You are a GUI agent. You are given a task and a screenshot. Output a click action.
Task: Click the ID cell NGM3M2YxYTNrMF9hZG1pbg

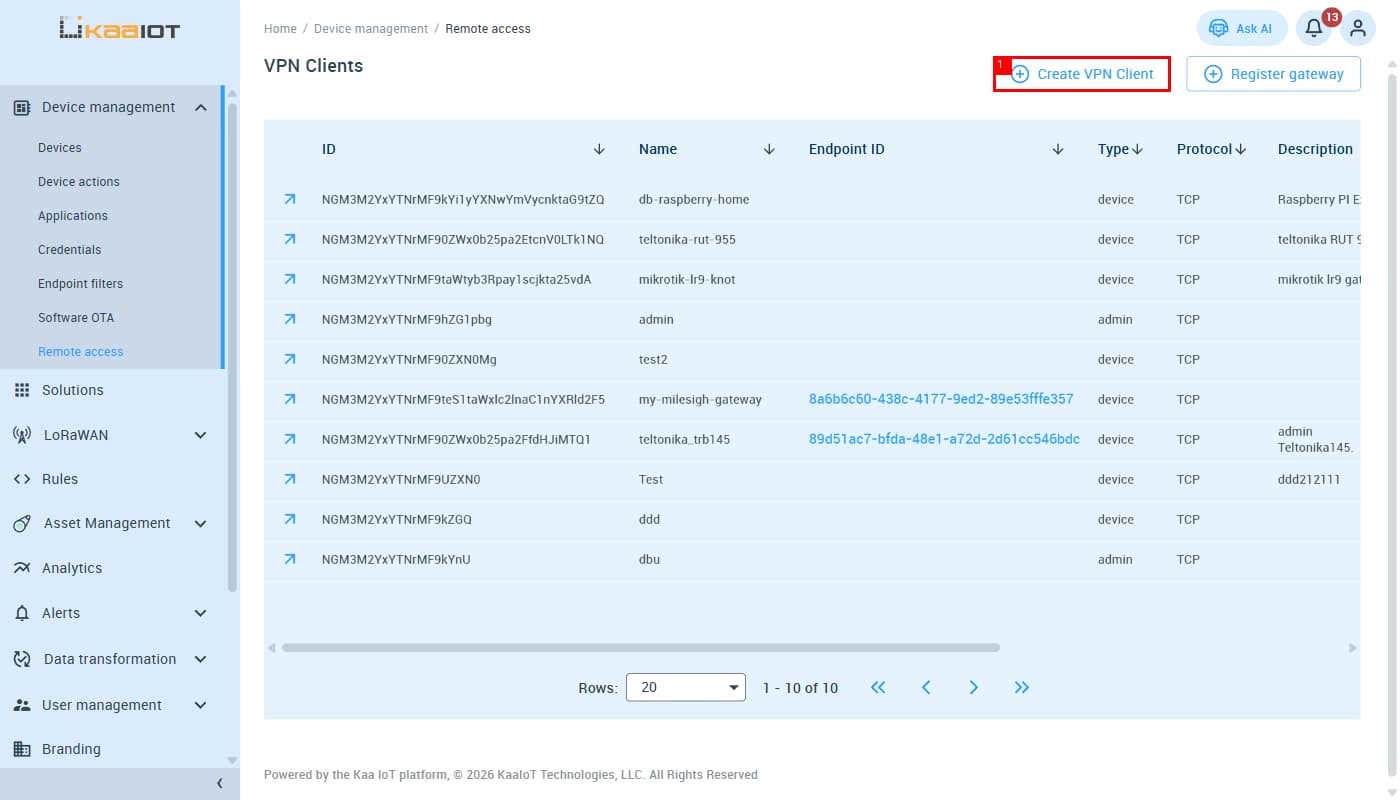407,319
